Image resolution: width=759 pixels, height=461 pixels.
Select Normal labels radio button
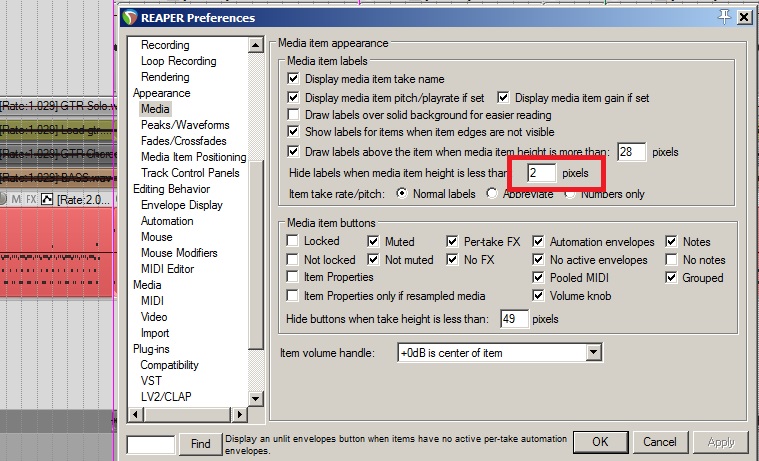tap(402, 194)
